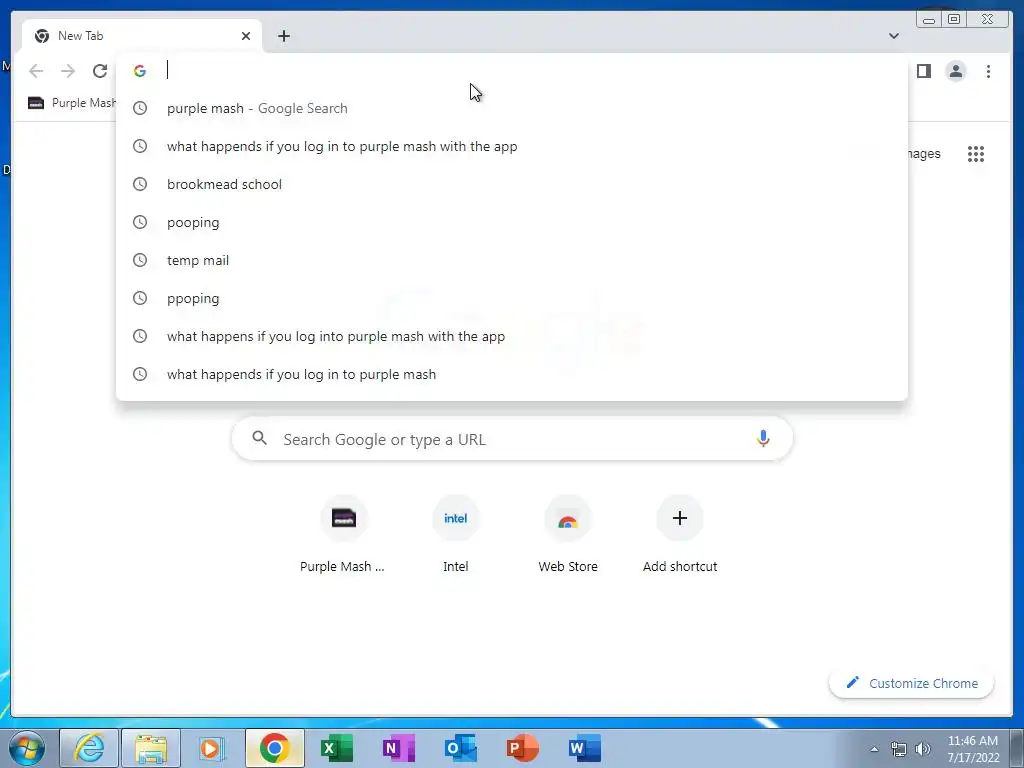
Task: Close the New Tab tab
Action: tap(246, 36)
